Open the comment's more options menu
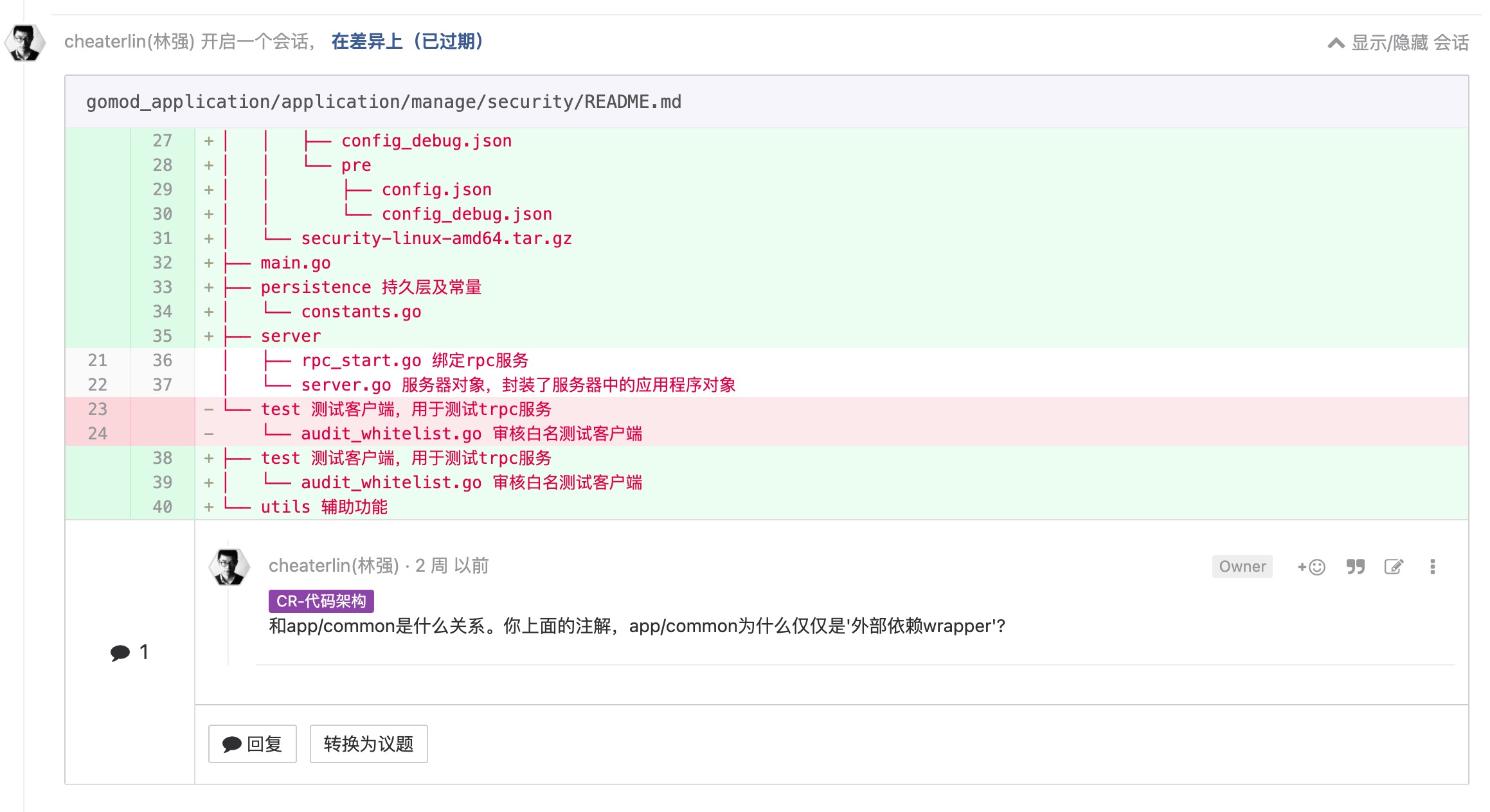This screenshot has width=1490, height=812. coord(1432,567)
